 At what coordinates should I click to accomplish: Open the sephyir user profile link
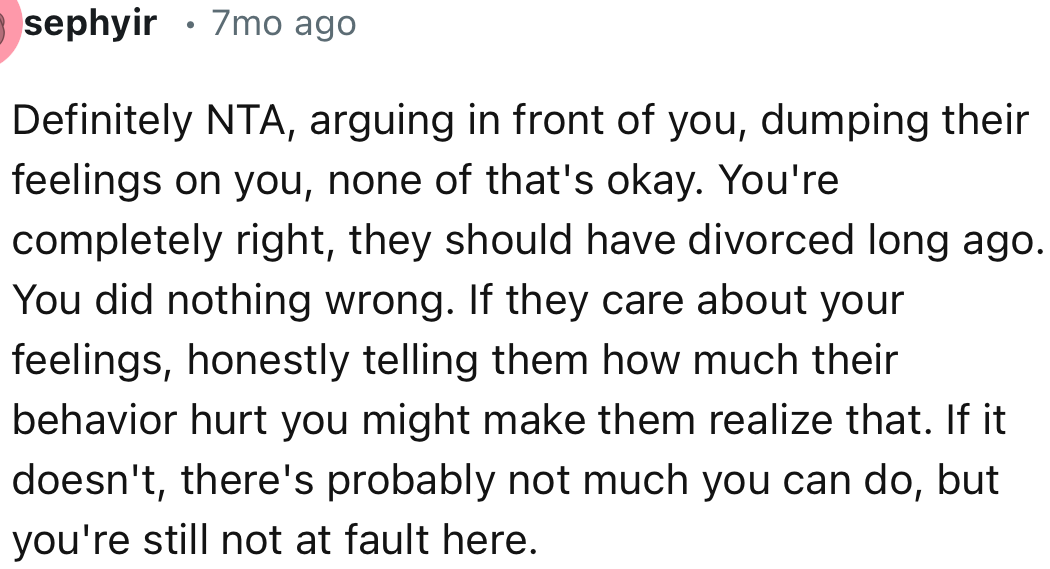(x=90, y=23)
